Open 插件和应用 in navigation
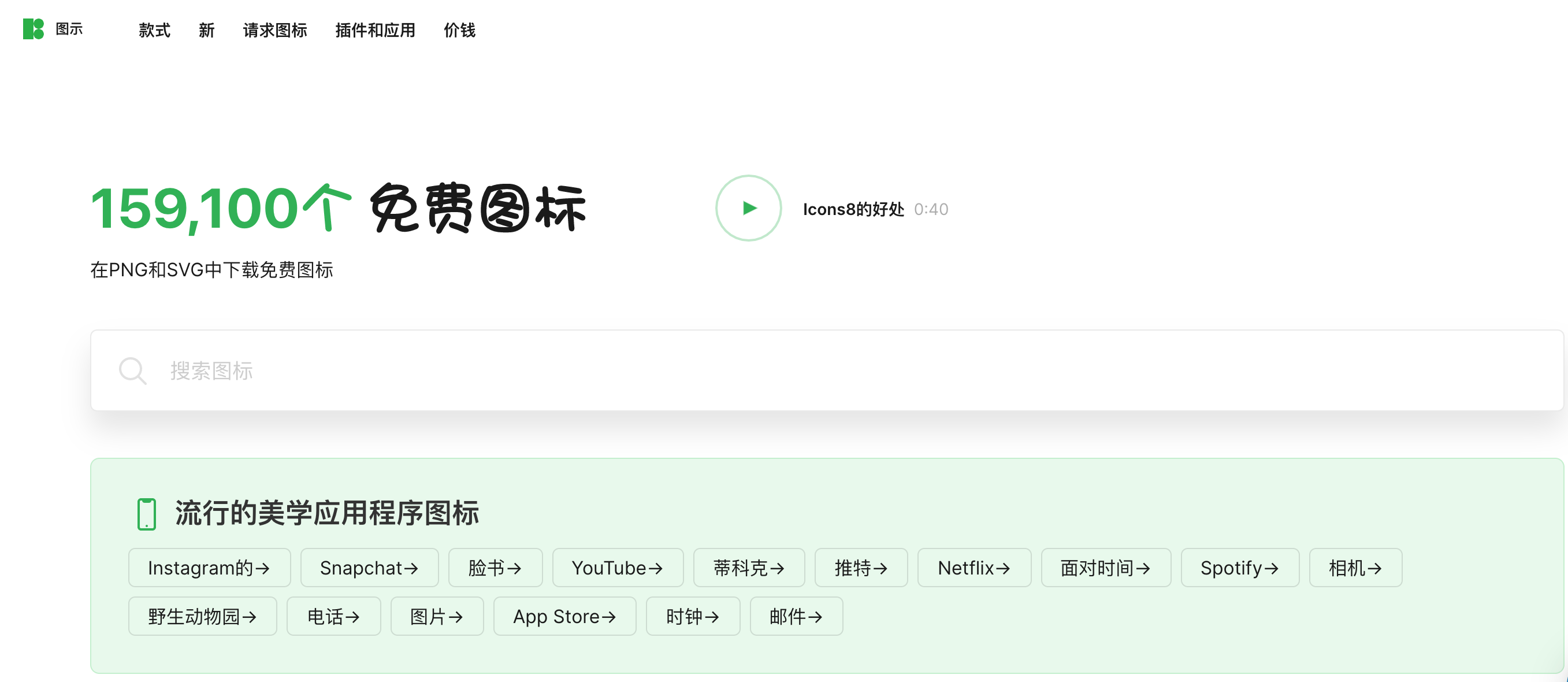The width and height of the screenshot is (1568, 682). click(375, 30)
